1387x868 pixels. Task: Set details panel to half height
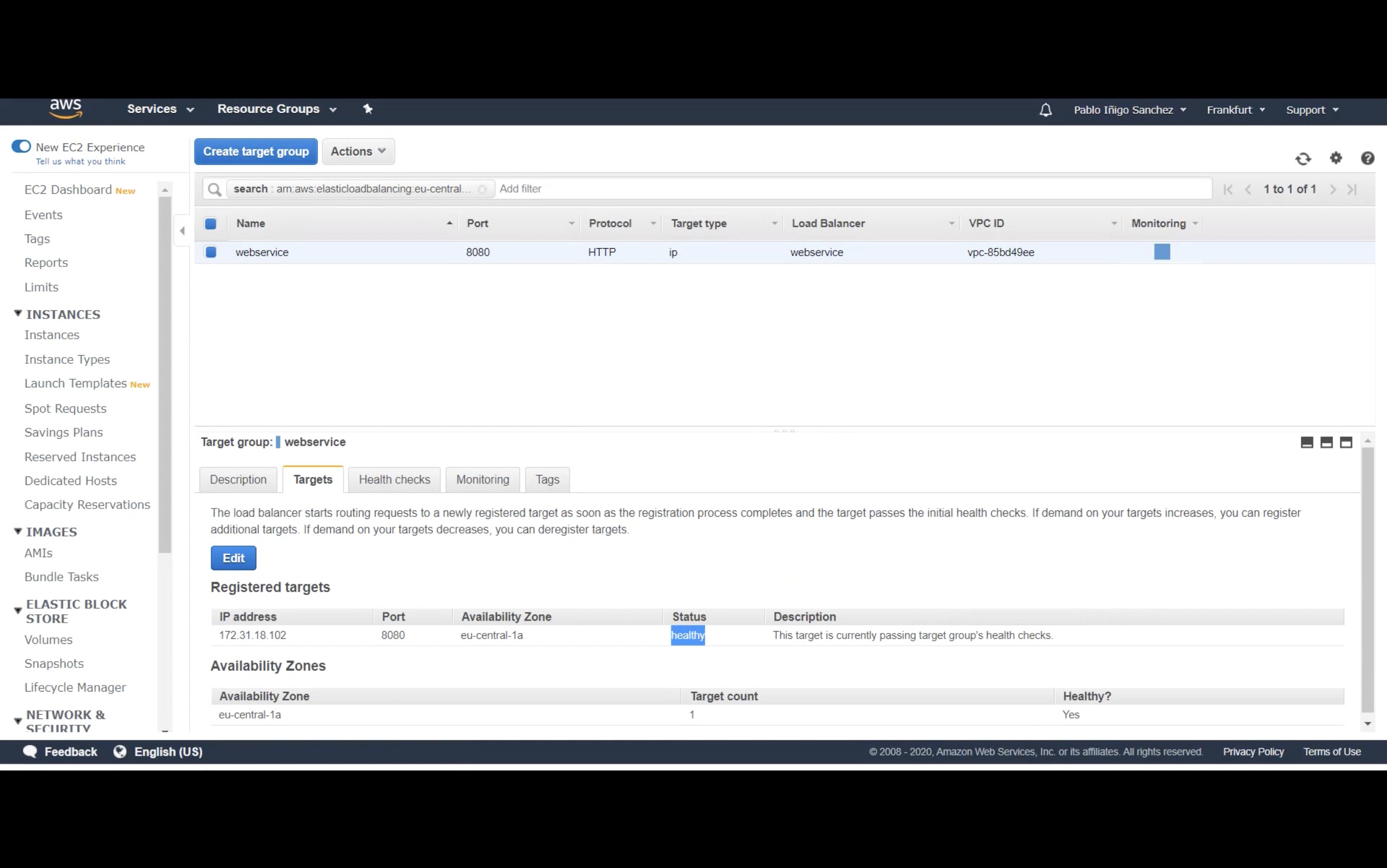click(x=1326, y=442)
